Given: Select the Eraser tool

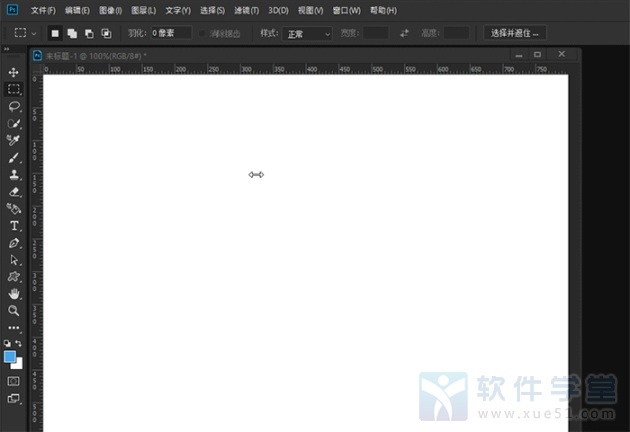Looking at the screenshot, I should point(14,192).
